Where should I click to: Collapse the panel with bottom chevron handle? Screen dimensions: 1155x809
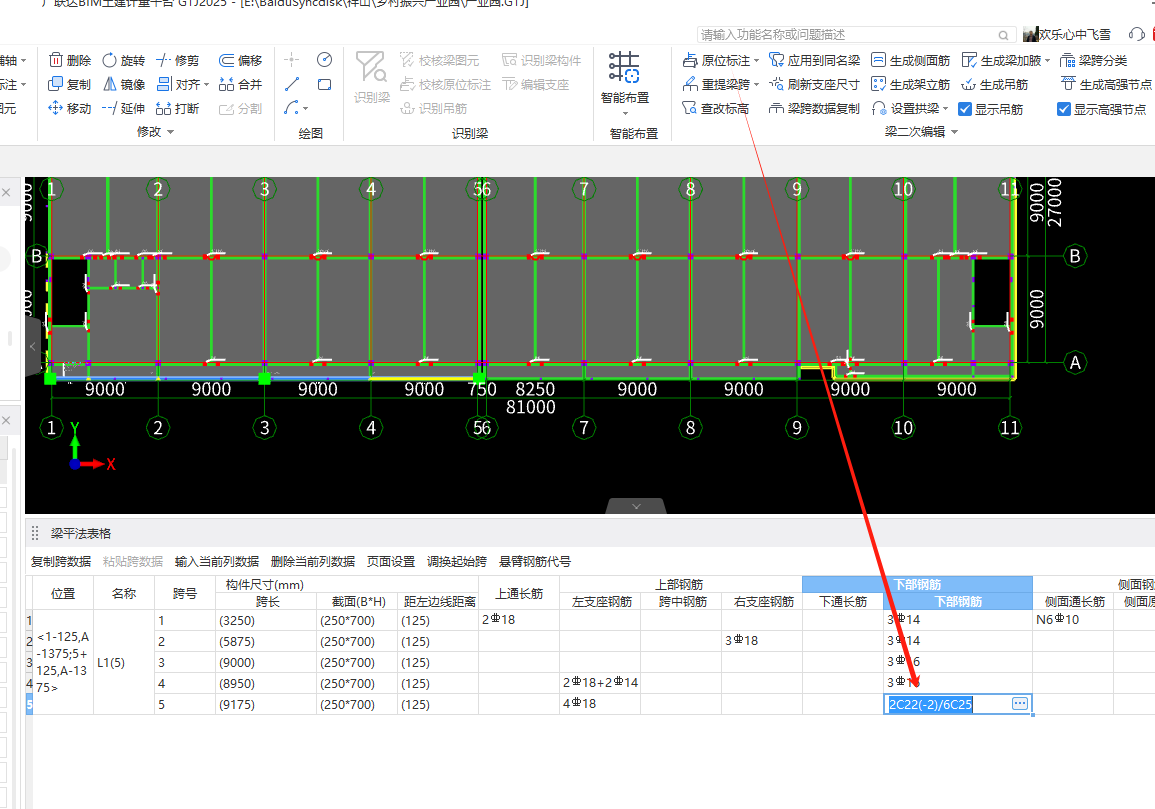[636, 506]
